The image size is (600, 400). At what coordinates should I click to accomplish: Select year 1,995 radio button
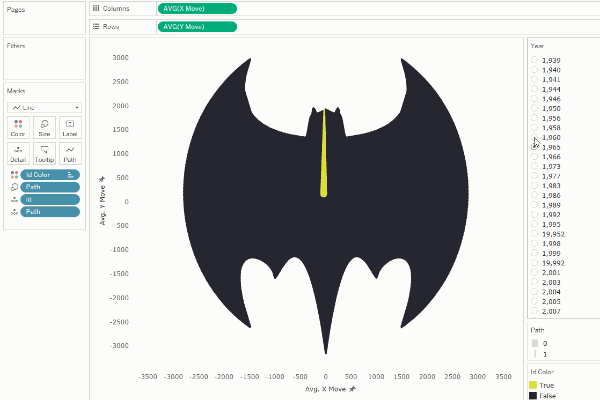click(535, 224)
